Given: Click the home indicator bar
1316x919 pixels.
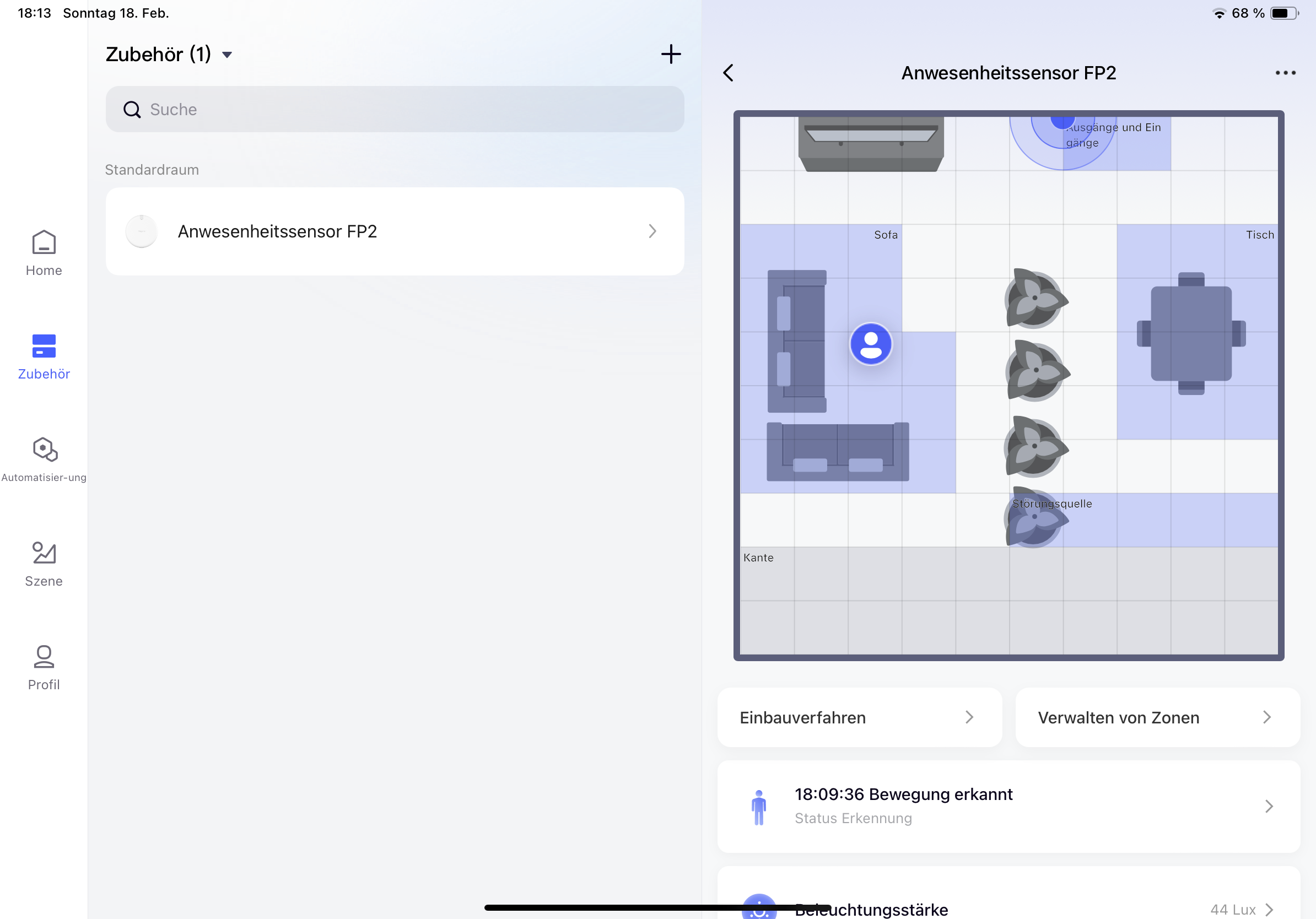Looking at the screenshot, I should pyautogui.click(x=657, y=907).
